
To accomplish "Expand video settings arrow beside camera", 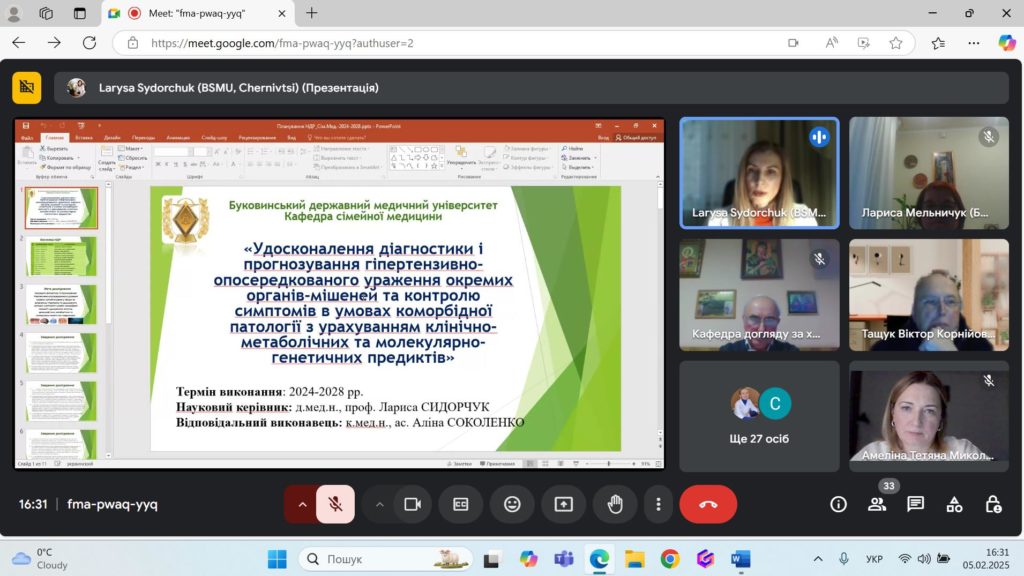I will tap(379, 504).
